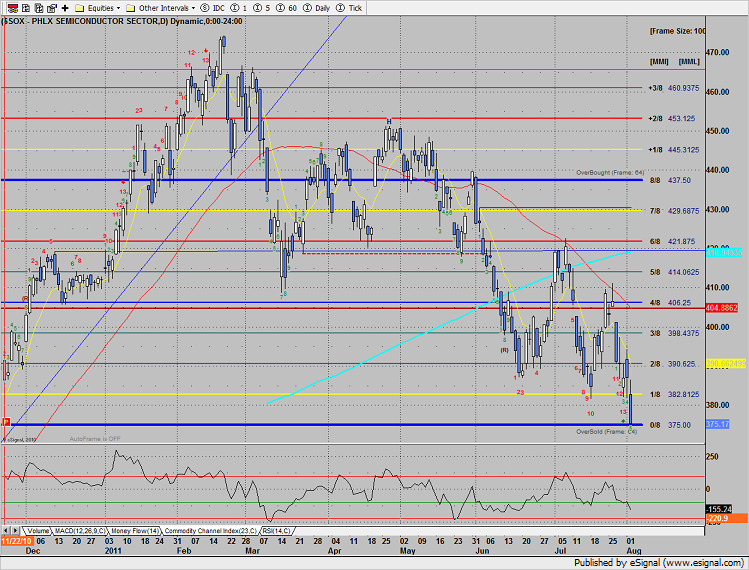
Task: Click the blue H marker above candles
Action: click(389, 122)
